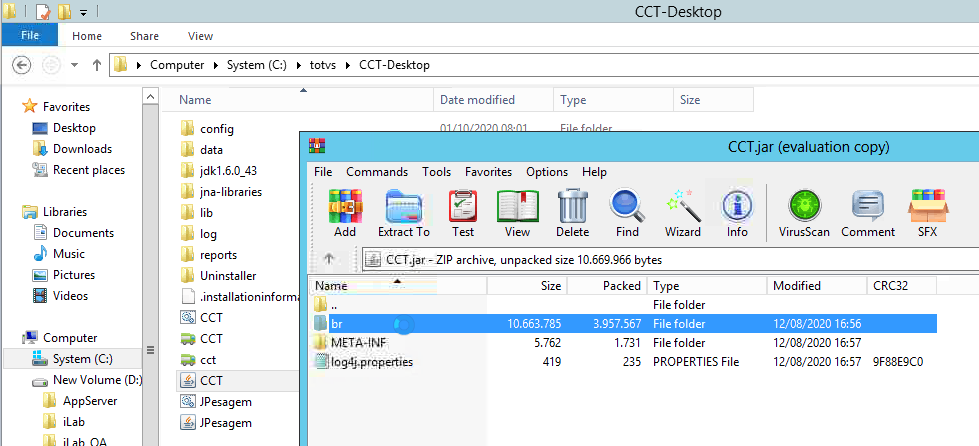Screen dimensions: 979x446
Task: Click WinRAR title bar app icon
Action: [x=317, y=147]
